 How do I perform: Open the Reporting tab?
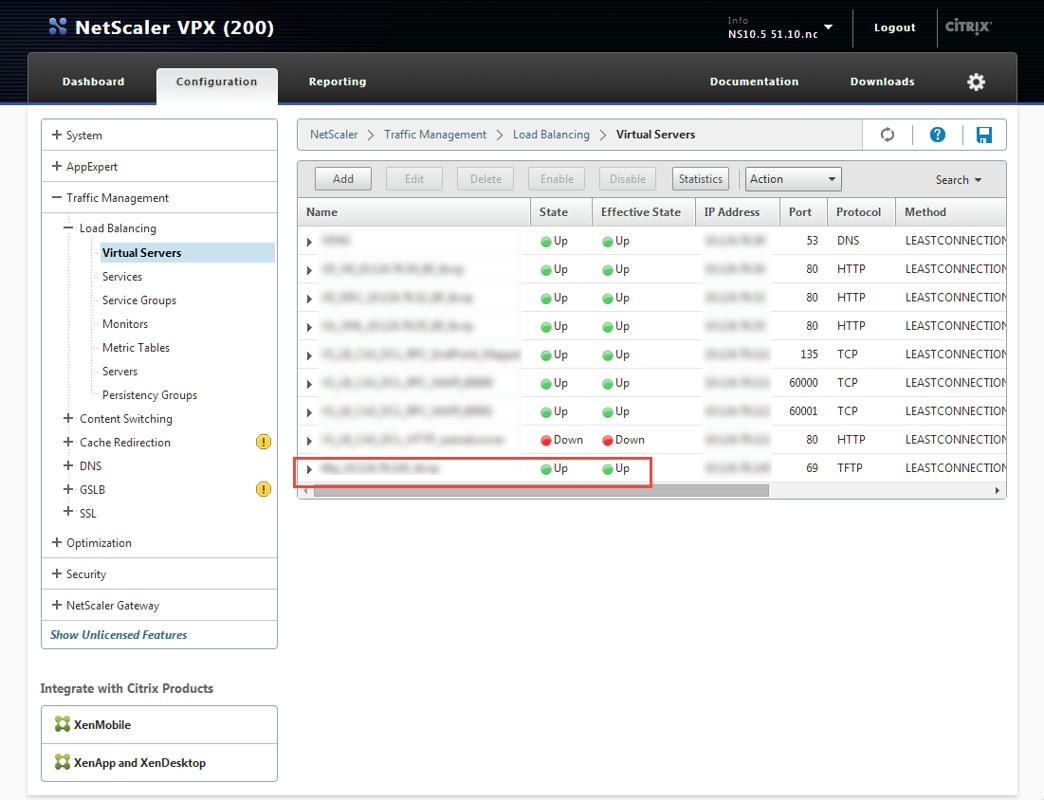pos(337,82)
